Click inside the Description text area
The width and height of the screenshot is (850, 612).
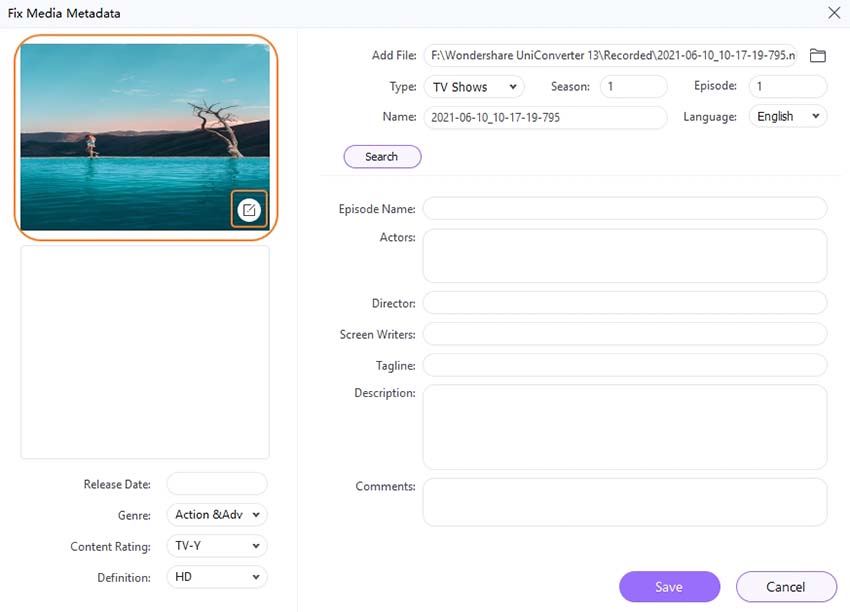[625, 426]
